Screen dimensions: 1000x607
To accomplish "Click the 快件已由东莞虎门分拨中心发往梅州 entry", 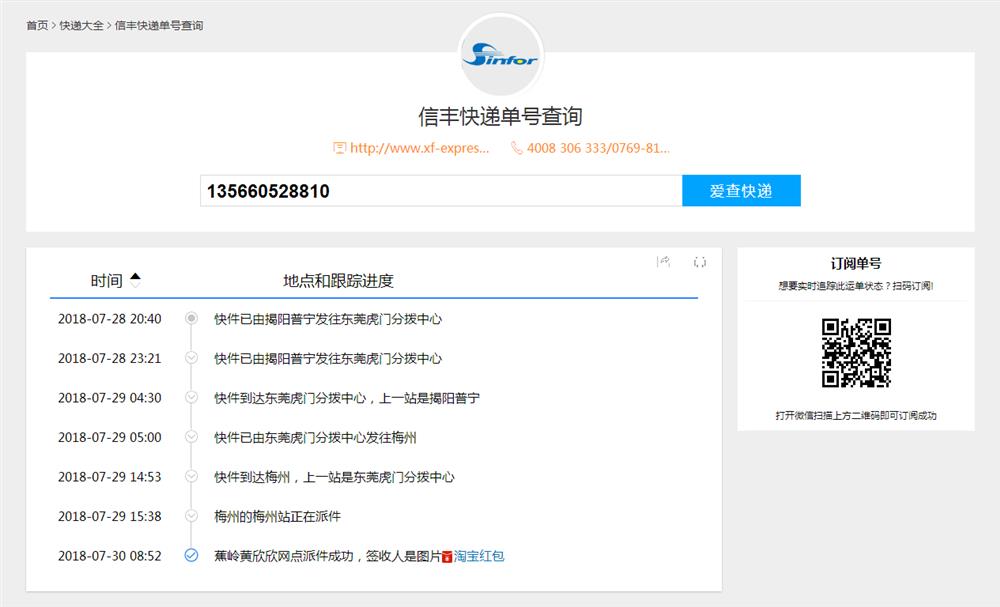I will coord(315,437).
